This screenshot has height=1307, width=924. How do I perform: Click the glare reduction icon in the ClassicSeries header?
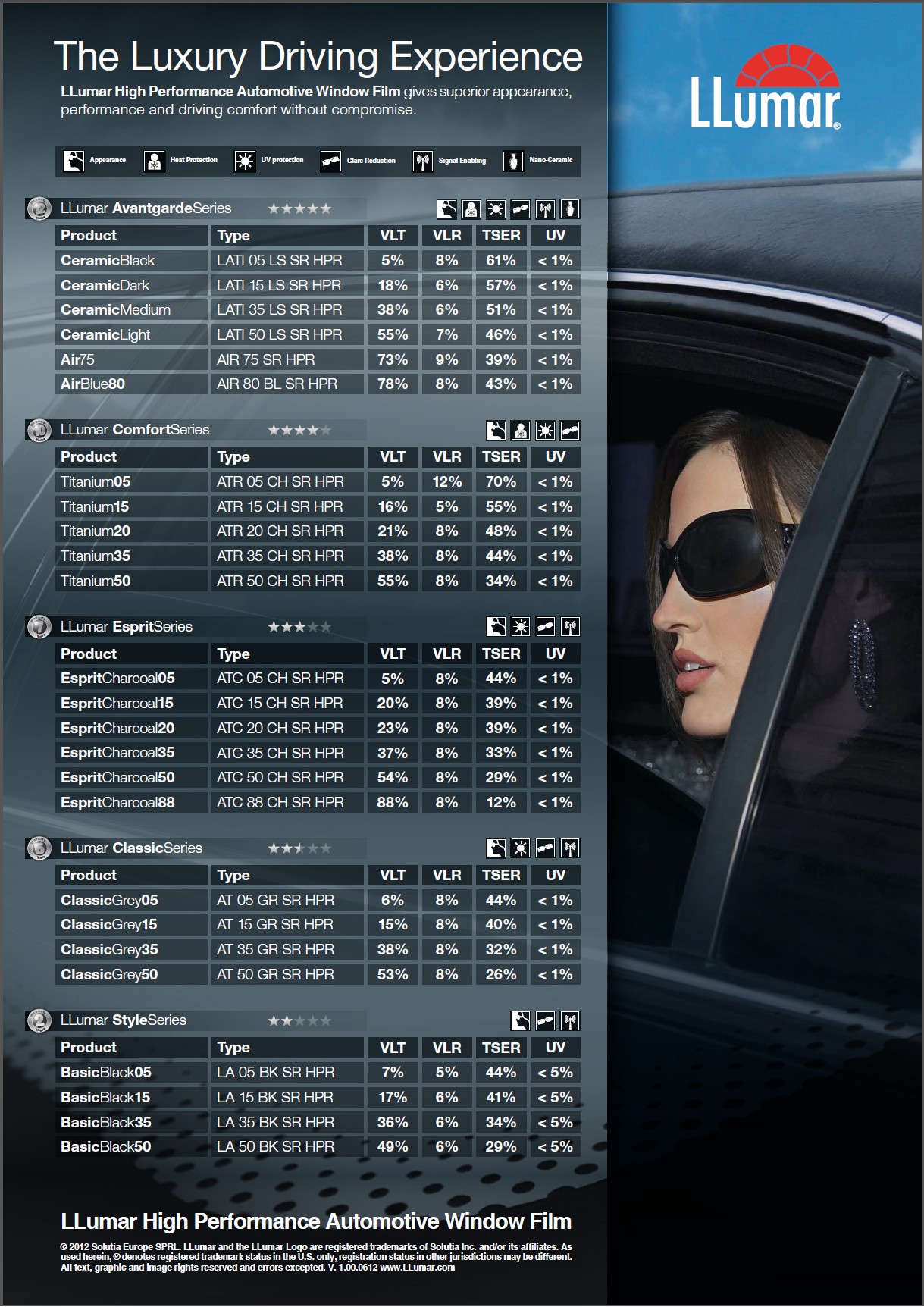(545, 848)
